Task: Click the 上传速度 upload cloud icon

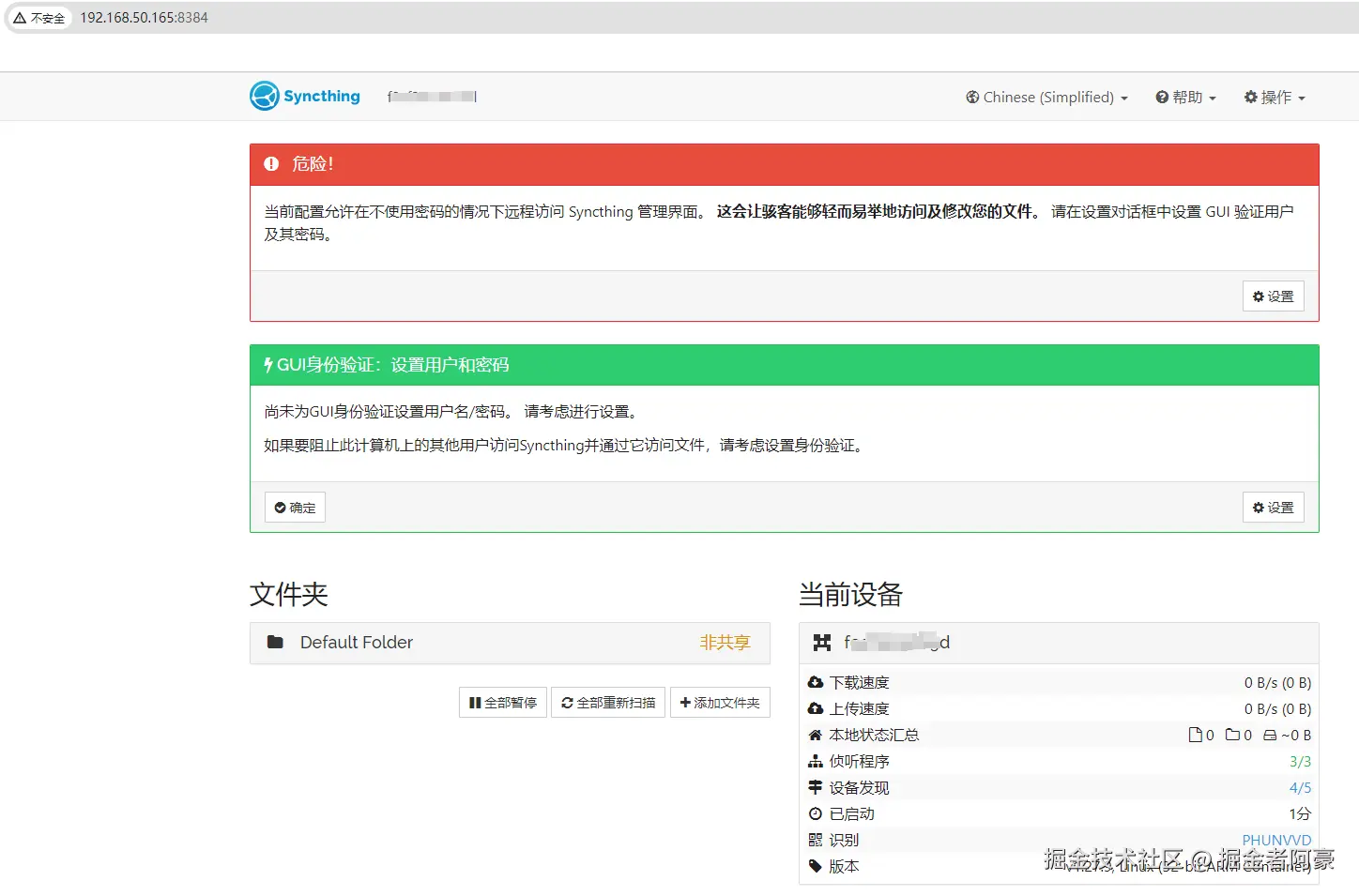Action: click(816, 708)
